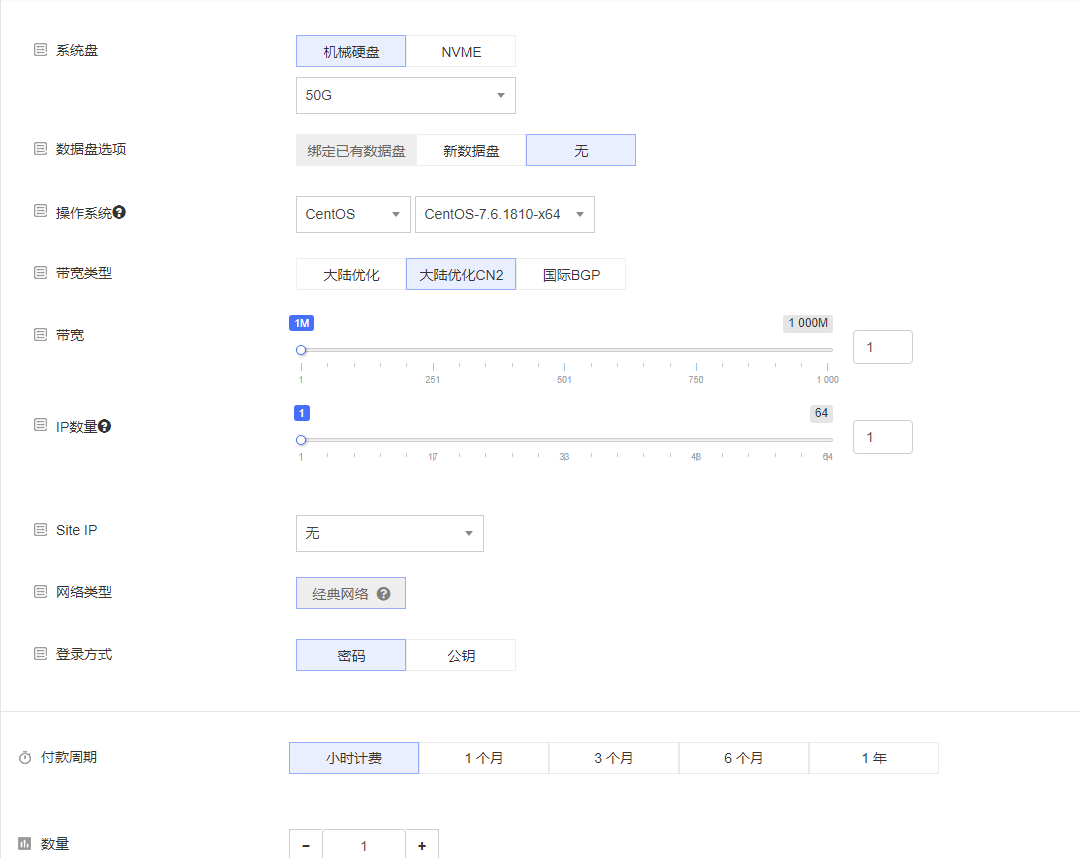Select 公钥 login method
This screenshot has height=858, width=1080.
(x=461, y=656)
